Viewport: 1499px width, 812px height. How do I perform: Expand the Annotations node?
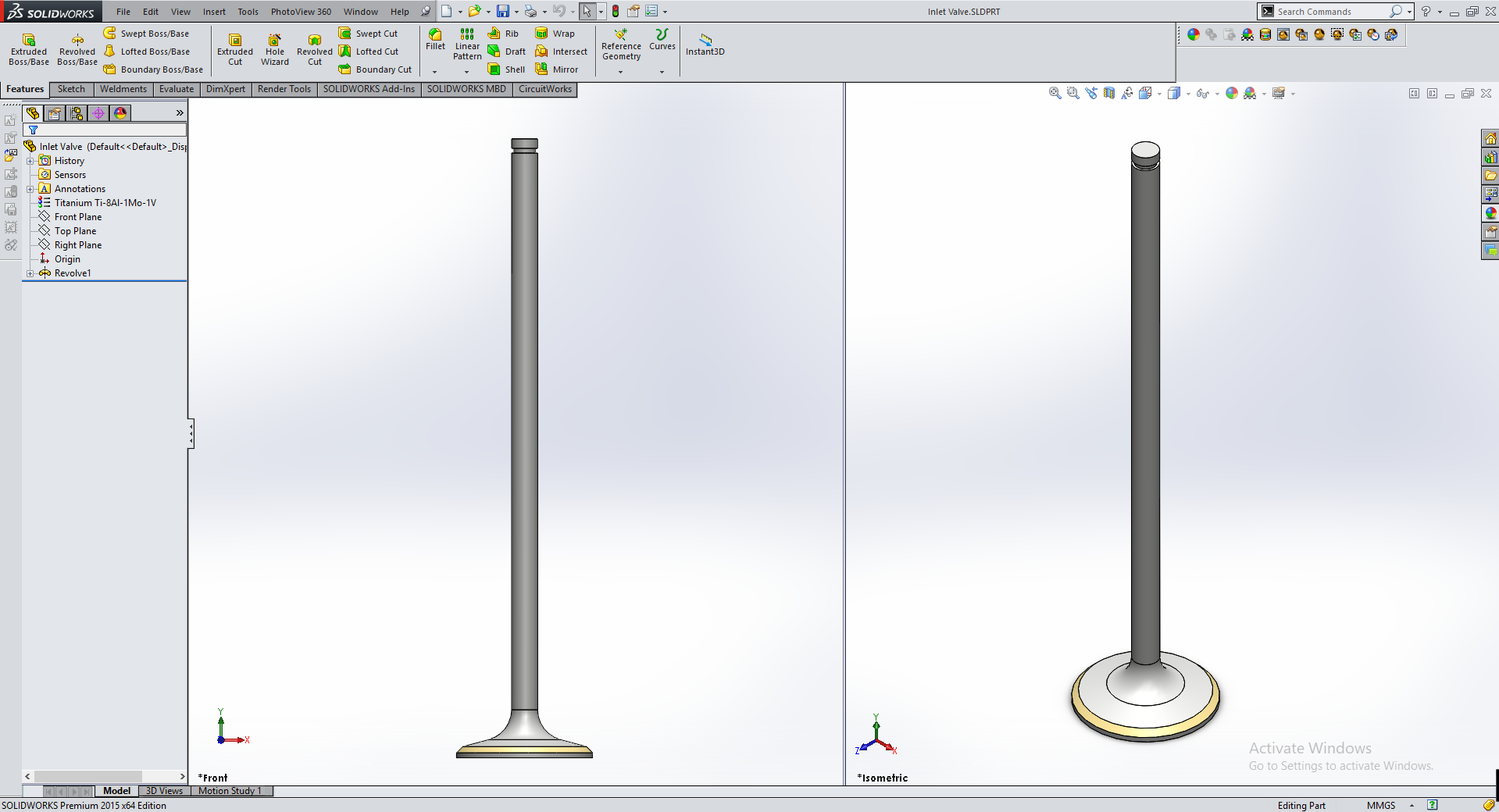[x=30, y=189]
